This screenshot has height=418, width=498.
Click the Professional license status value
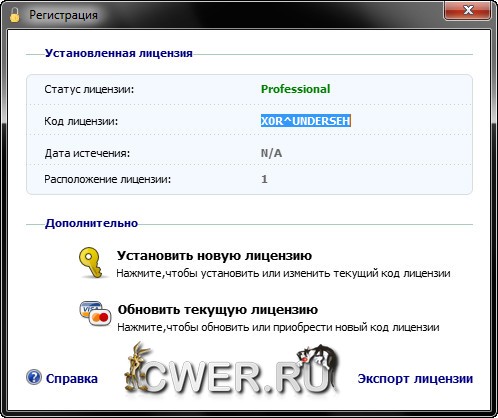coord(295,89)
